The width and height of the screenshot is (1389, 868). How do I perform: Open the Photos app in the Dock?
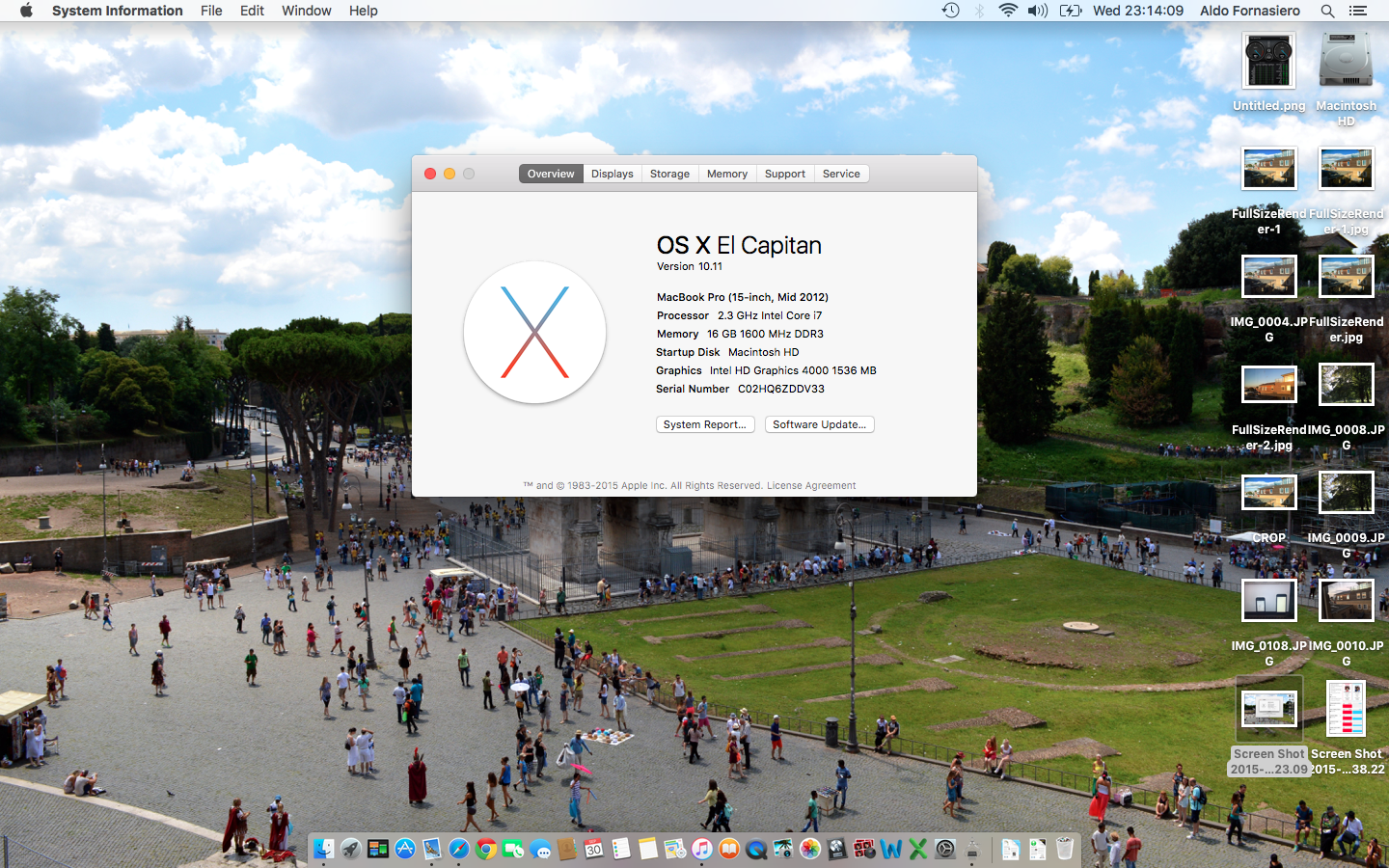810,849
